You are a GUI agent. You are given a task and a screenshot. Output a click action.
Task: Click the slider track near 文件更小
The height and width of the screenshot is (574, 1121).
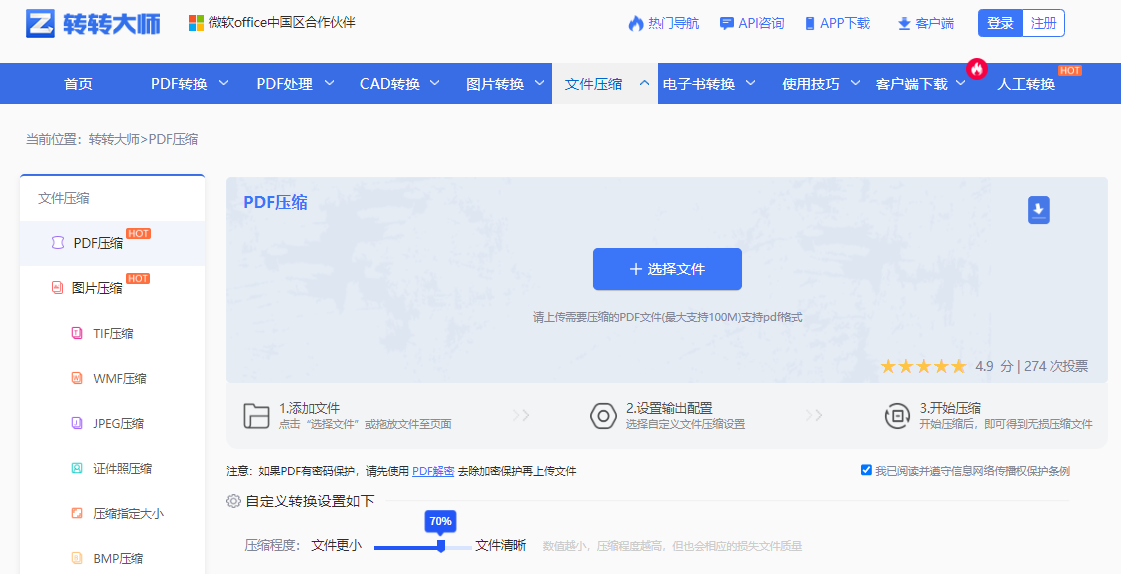405,547
